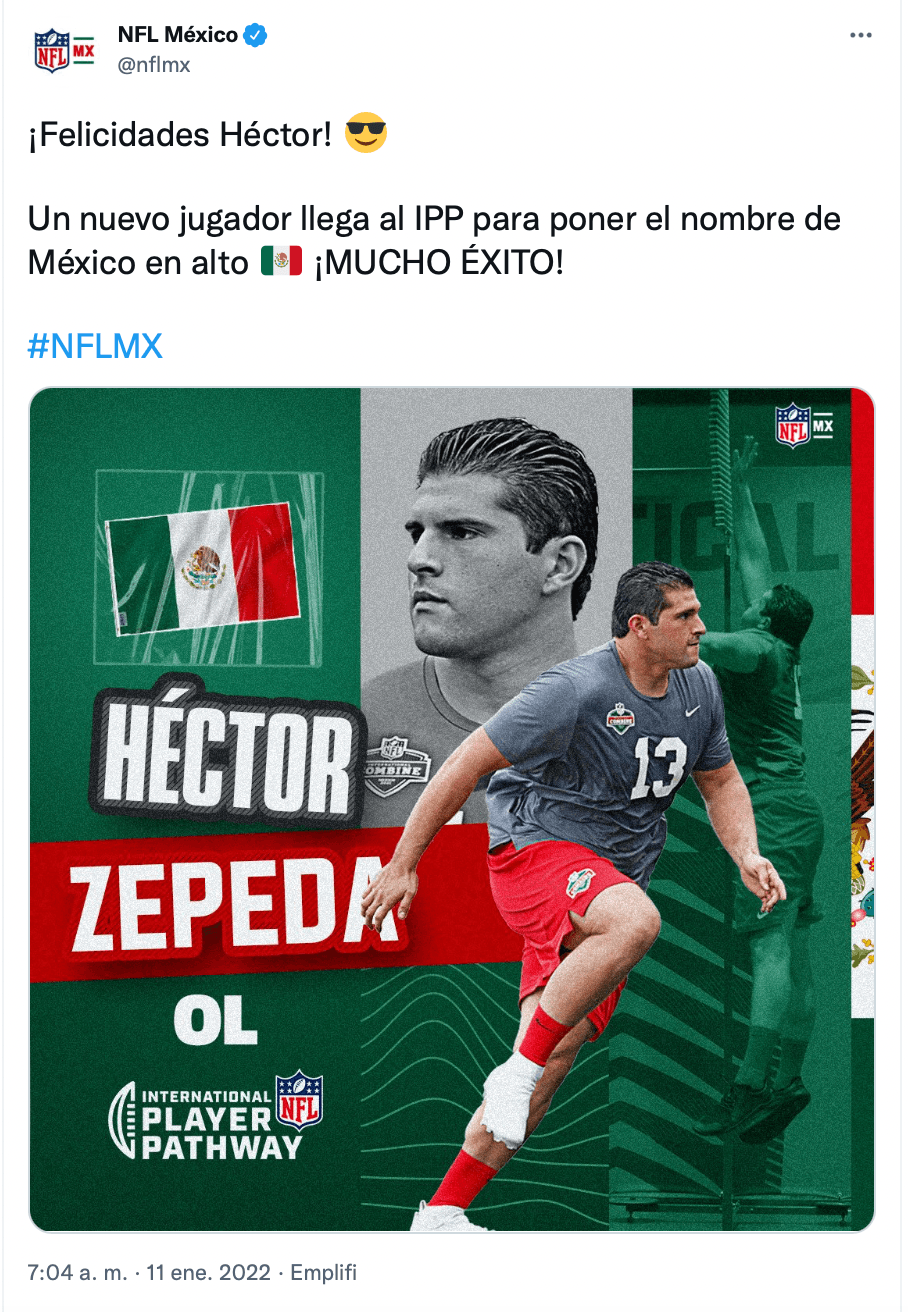Click the Emplifi source label
908x1312 pixels.
[324, 1273]
